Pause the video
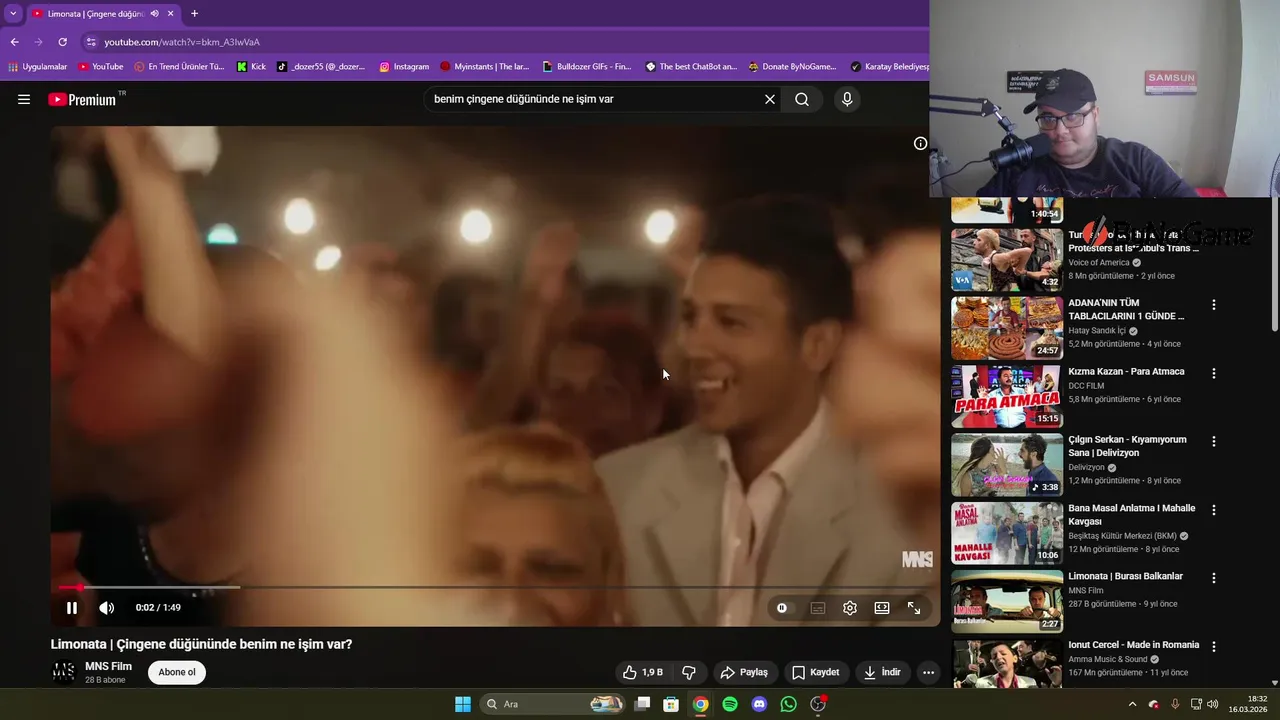Viewport: 1280px width, 720px height. pyautogui.click(x=72, y=608)
